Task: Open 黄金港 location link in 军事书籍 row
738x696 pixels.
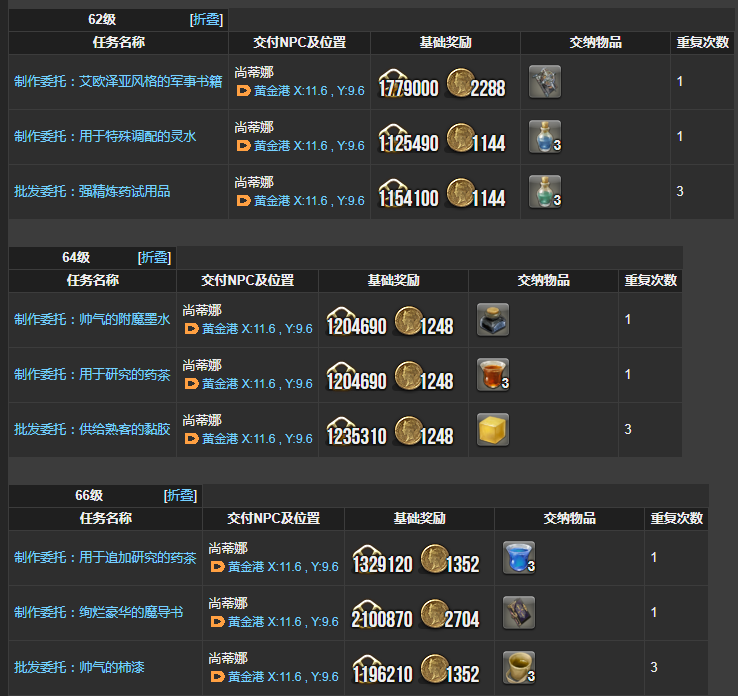Action: click(x=309, y=91)
